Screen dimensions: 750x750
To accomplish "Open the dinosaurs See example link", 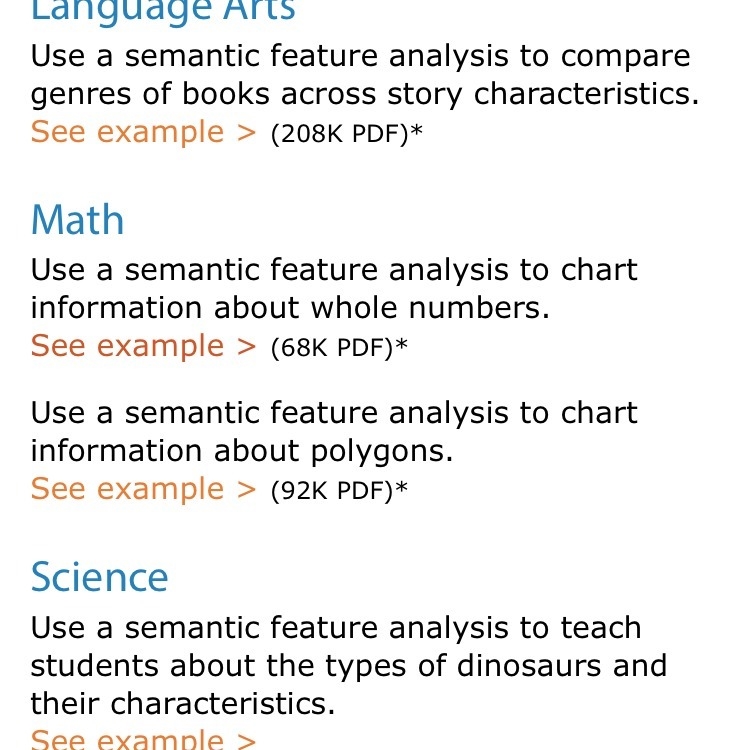I will (143, 739).
